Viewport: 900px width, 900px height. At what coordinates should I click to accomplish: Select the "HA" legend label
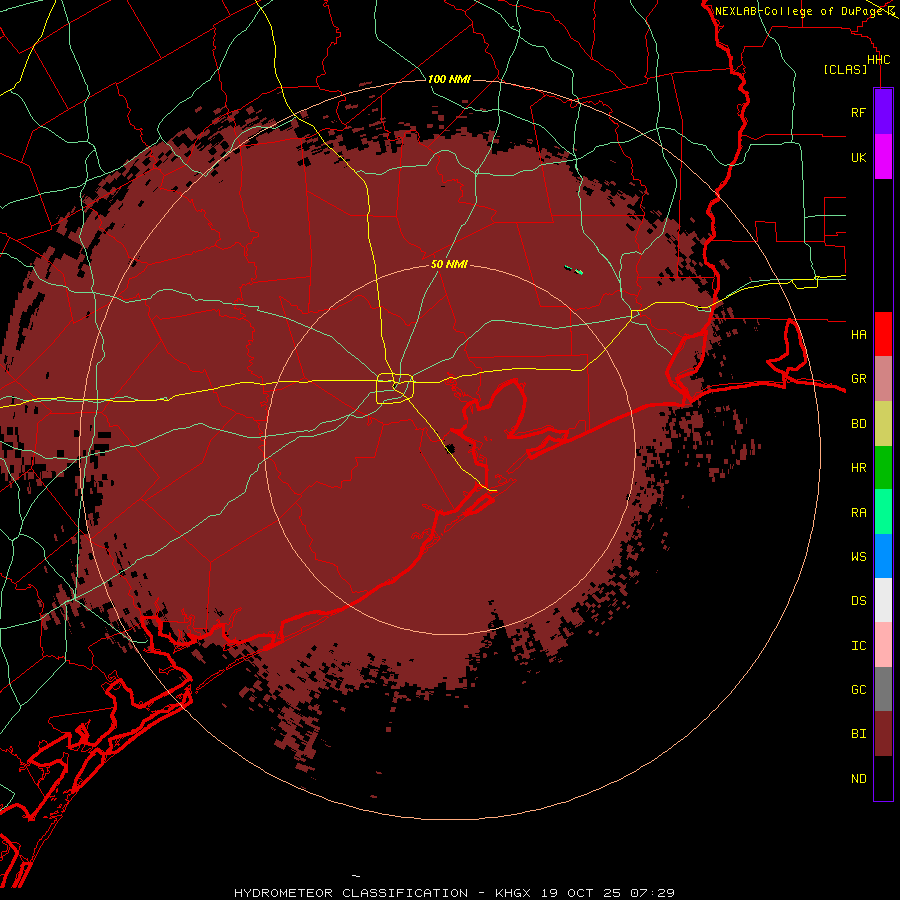click(858, 334)
